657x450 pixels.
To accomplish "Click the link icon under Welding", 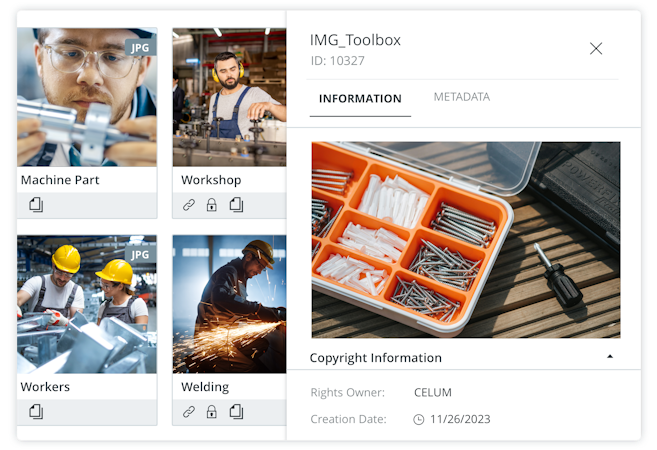I will click(x=189, y=412).
